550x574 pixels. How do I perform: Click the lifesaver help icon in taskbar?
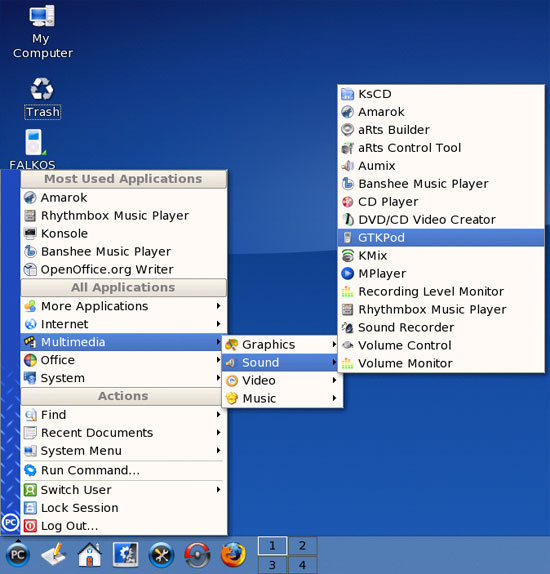[197, 555]
